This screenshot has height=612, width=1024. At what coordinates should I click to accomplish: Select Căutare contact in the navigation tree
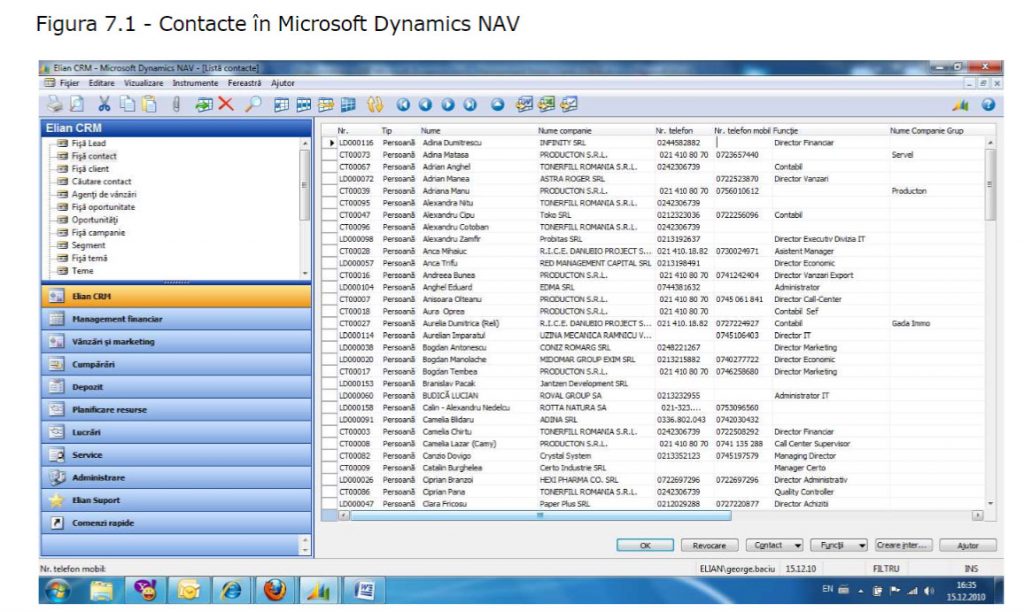[x=101, y=182]
